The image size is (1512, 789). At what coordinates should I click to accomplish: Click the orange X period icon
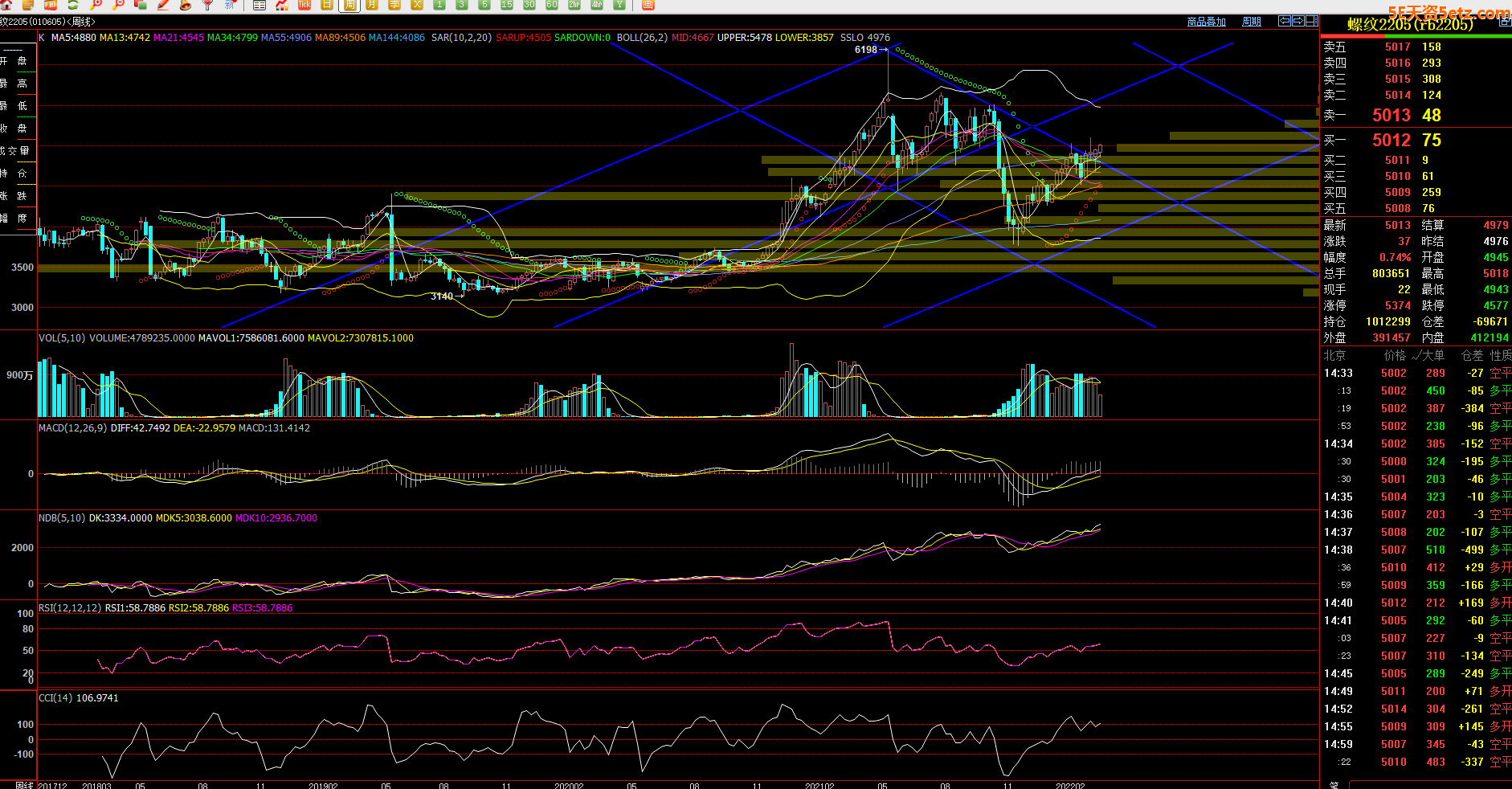pyautogui.click(x=417, y=4)
